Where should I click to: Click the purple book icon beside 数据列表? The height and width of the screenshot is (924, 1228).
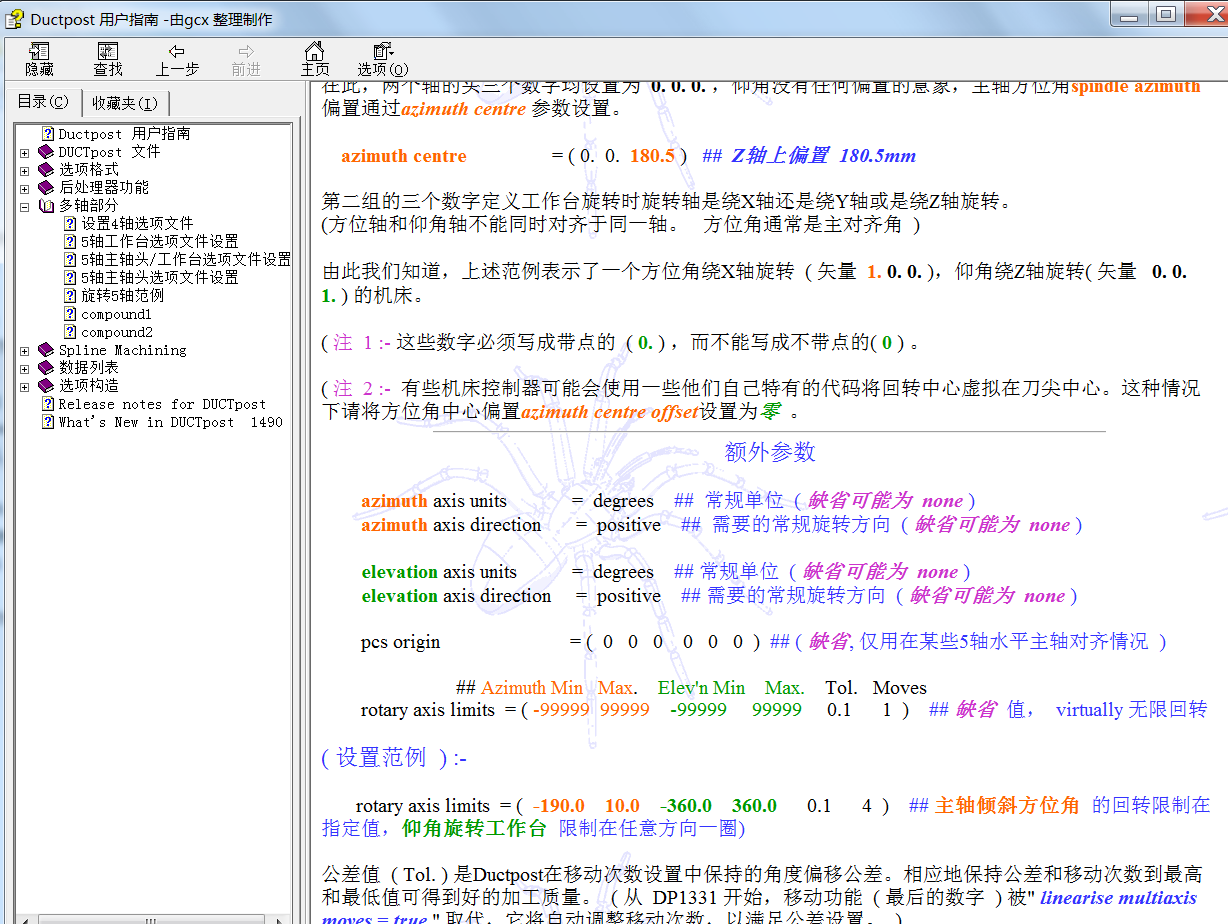pyautogui.click(x=46, y=369)
